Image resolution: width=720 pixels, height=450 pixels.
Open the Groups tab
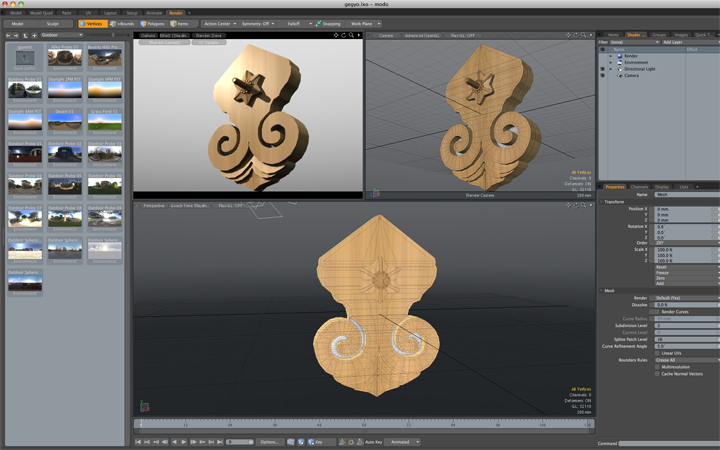pos(658,34)
